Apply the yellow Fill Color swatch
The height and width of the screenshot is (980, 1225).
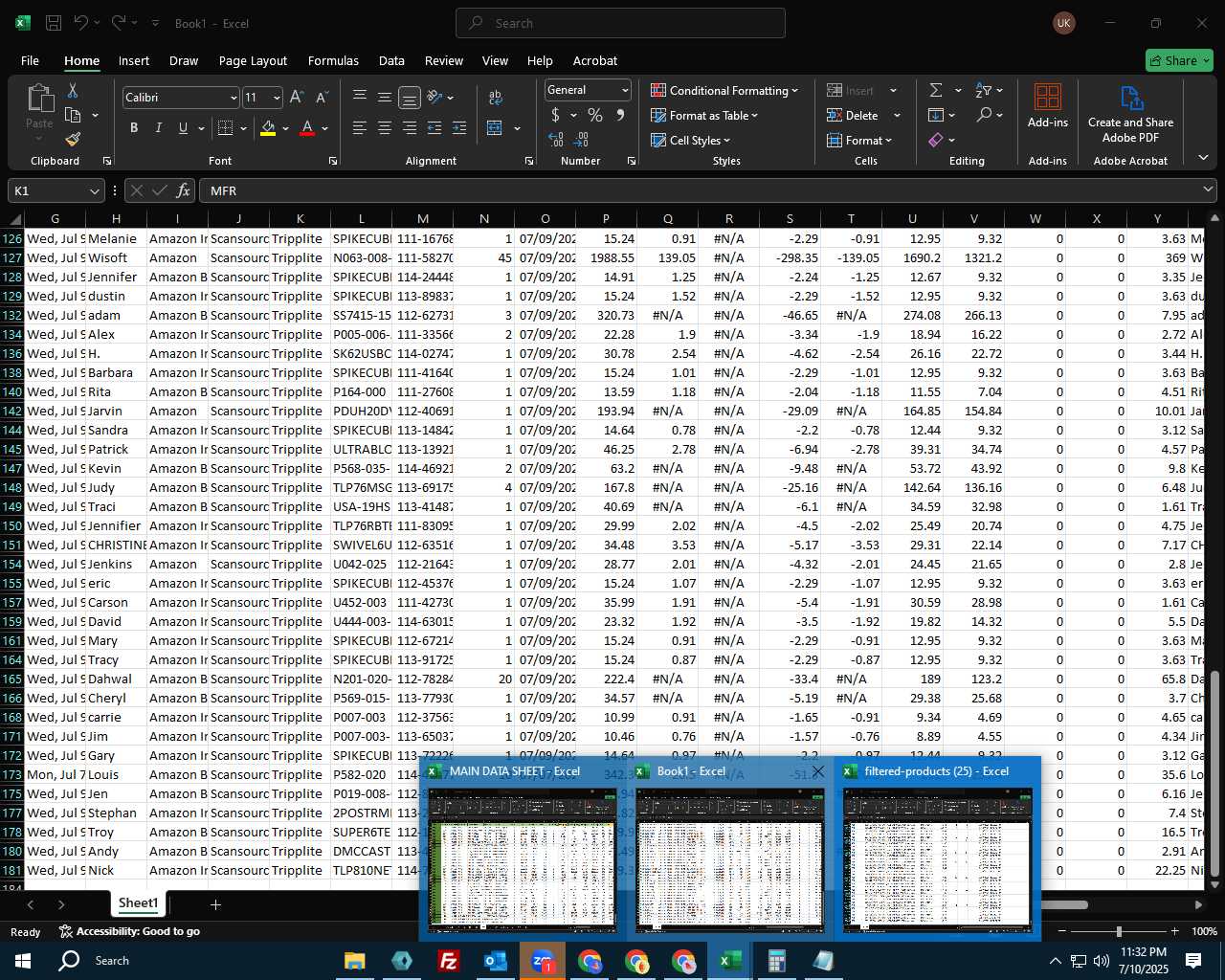tap(268, 128)
